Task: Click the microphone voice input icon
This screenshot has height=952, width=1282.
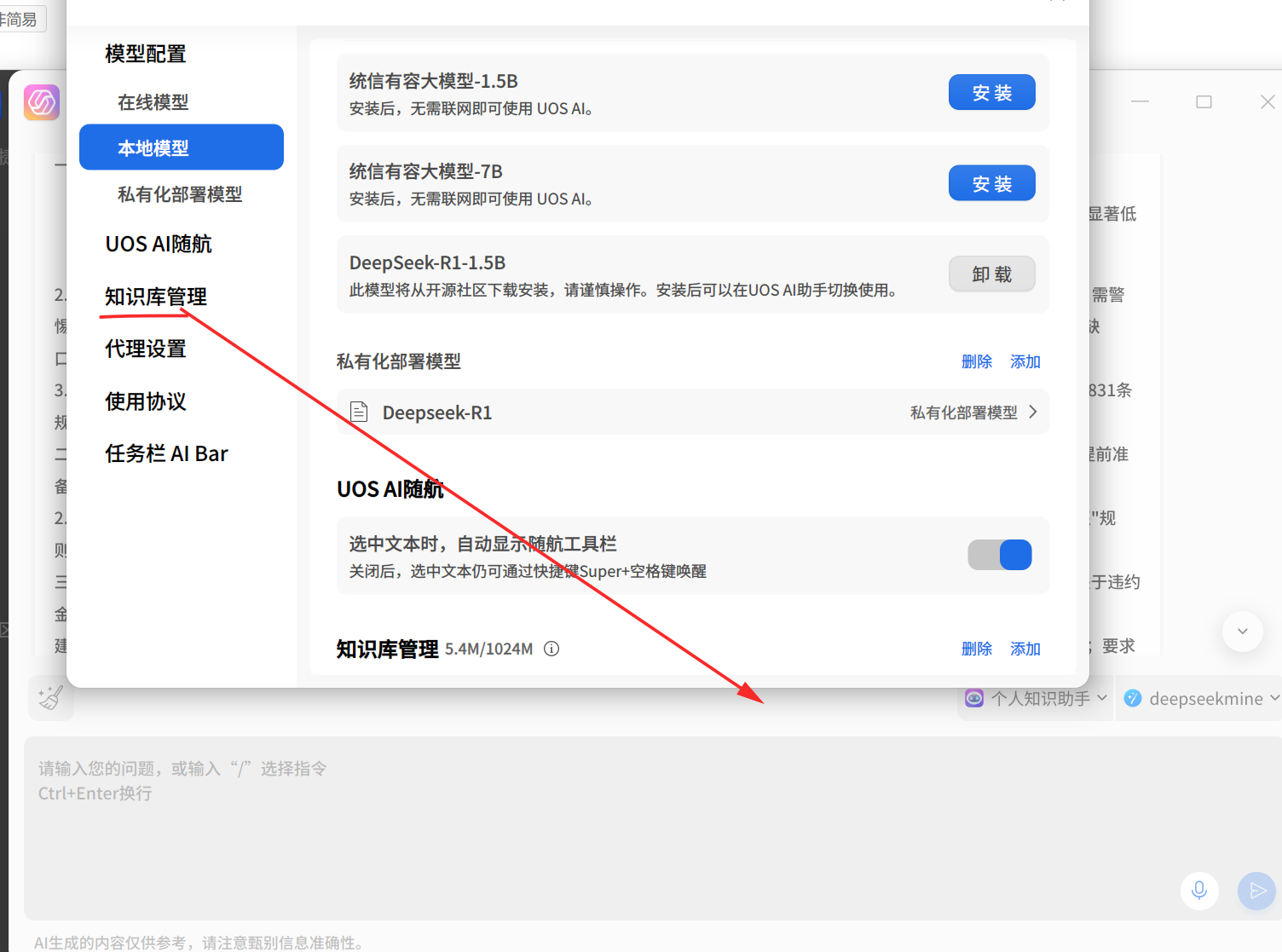Action: pyautogui.click(x=1199, y=891)
